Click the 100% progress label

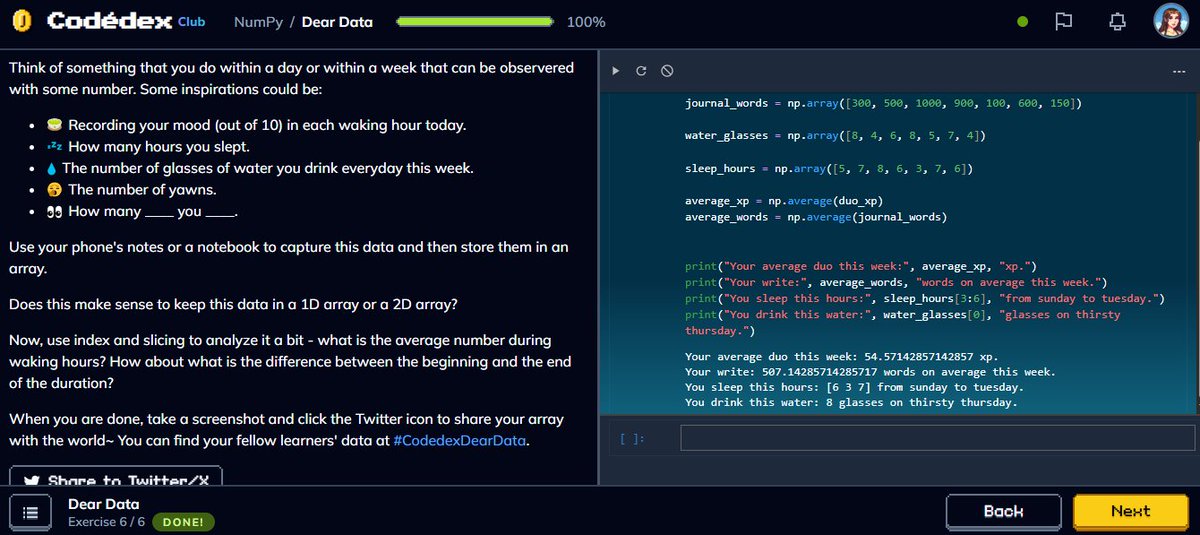click(586, 21)
